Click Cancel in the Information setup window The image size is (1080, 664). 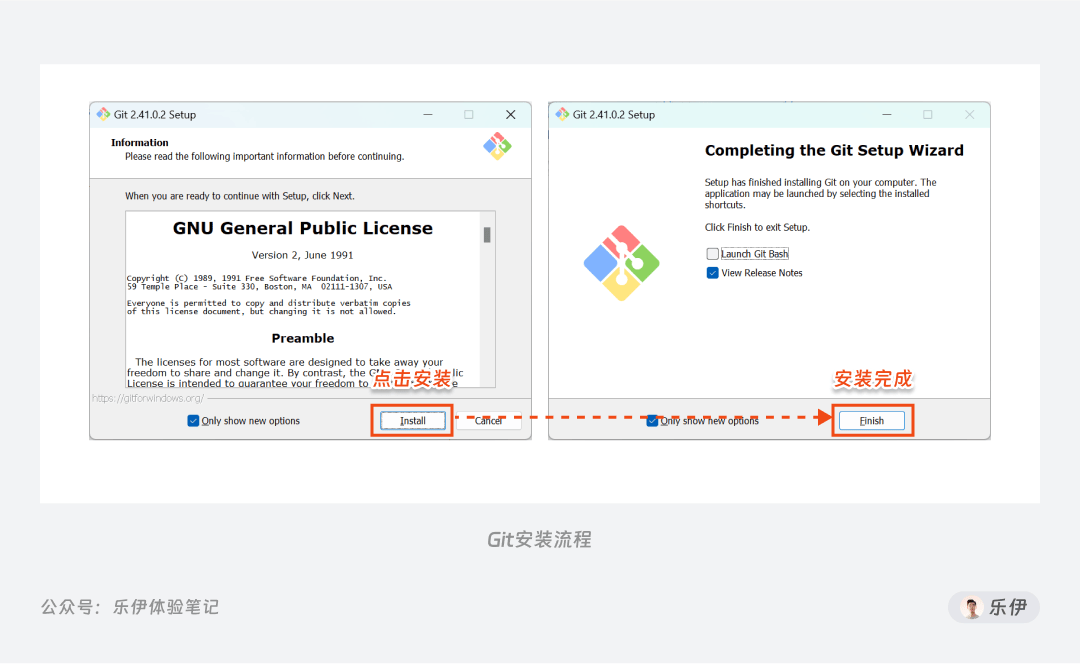(x=488, y=420)
